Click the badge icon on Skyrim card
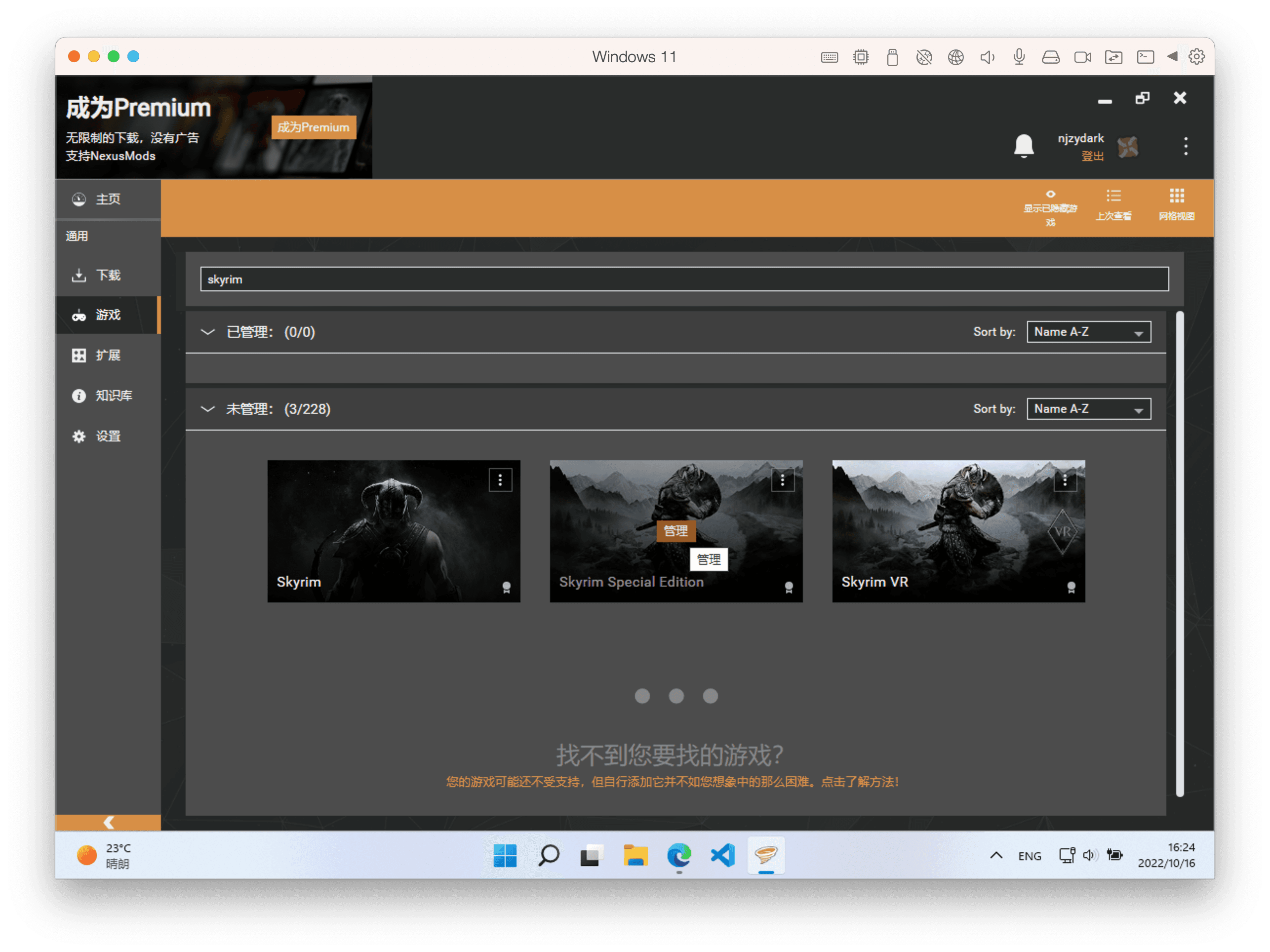 507,588
